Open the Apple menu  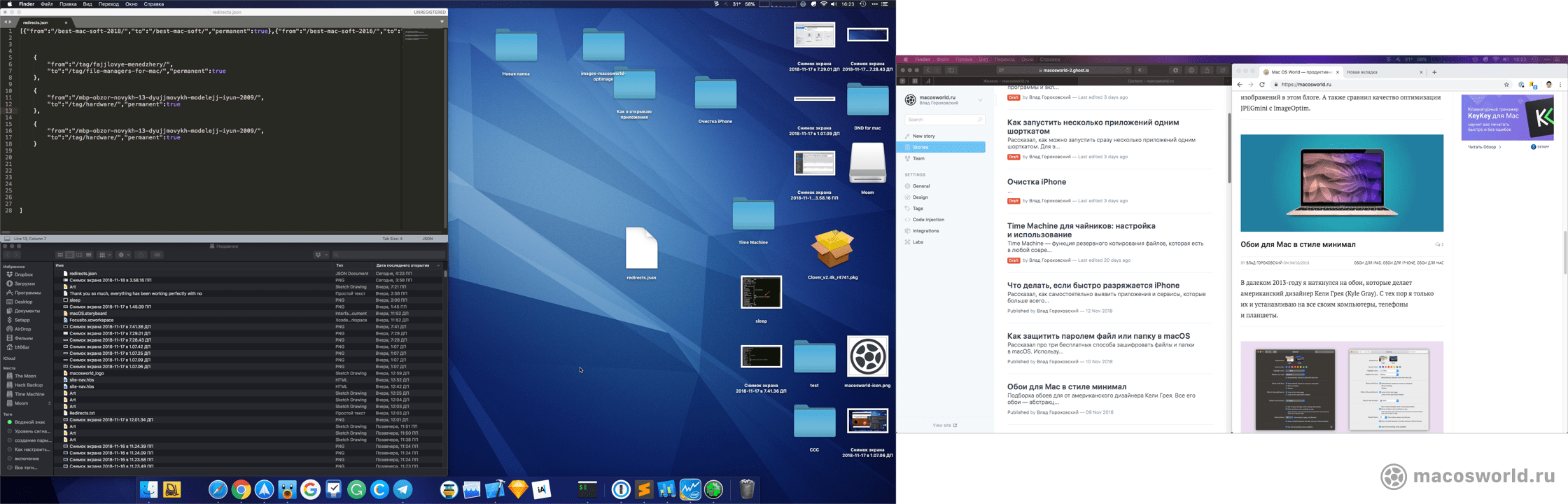coord(9,4)
